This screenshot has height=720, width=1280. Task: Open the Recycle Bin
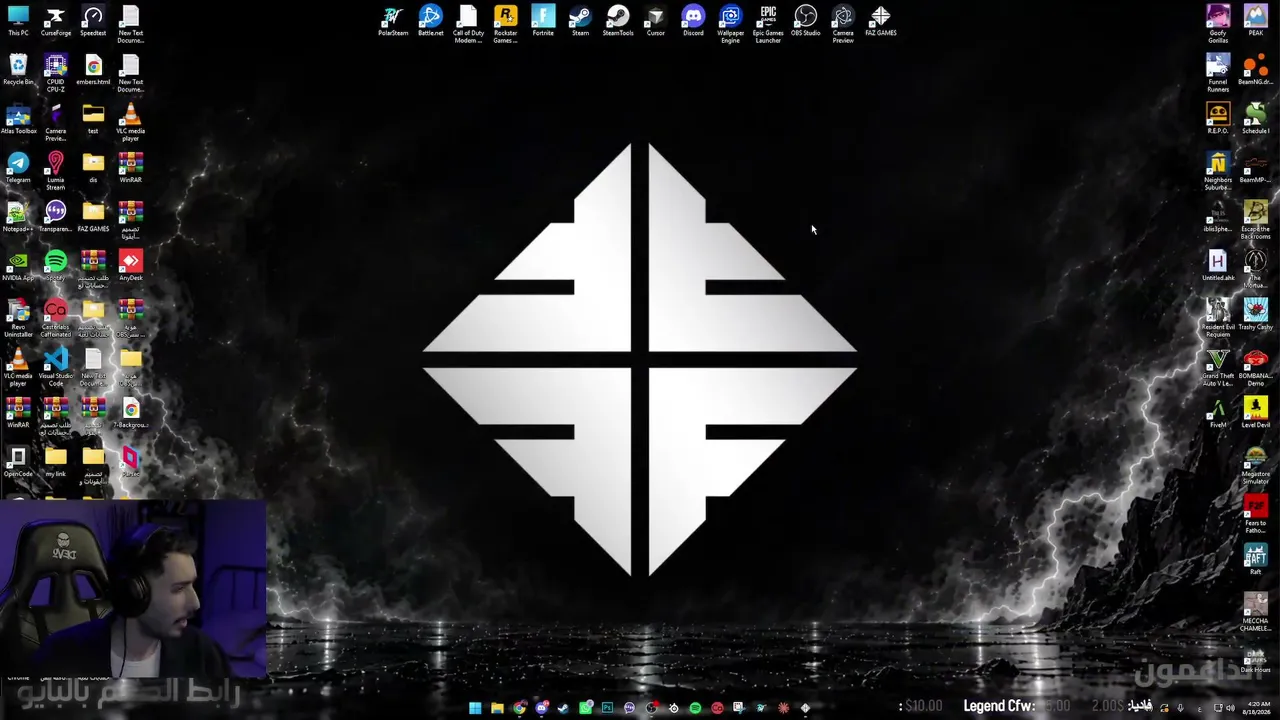18,70
